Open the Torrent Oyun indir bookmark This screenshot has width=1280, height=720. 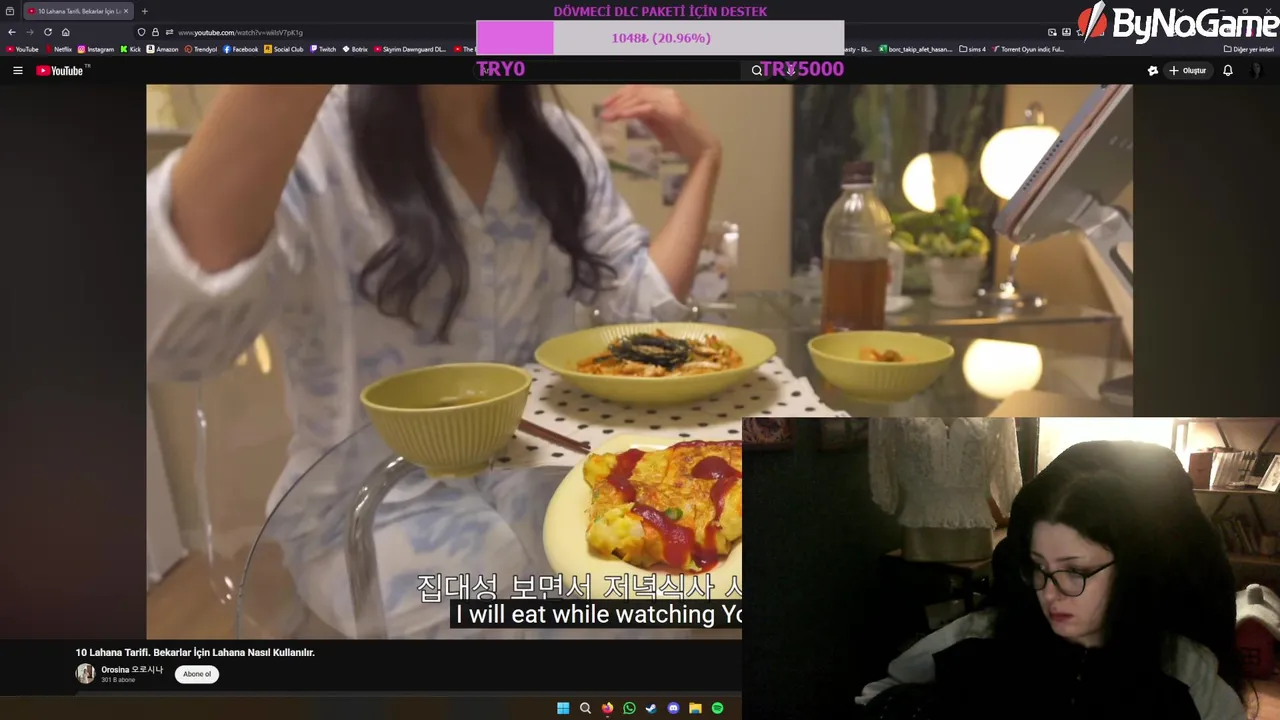[x=1028, y=49]
